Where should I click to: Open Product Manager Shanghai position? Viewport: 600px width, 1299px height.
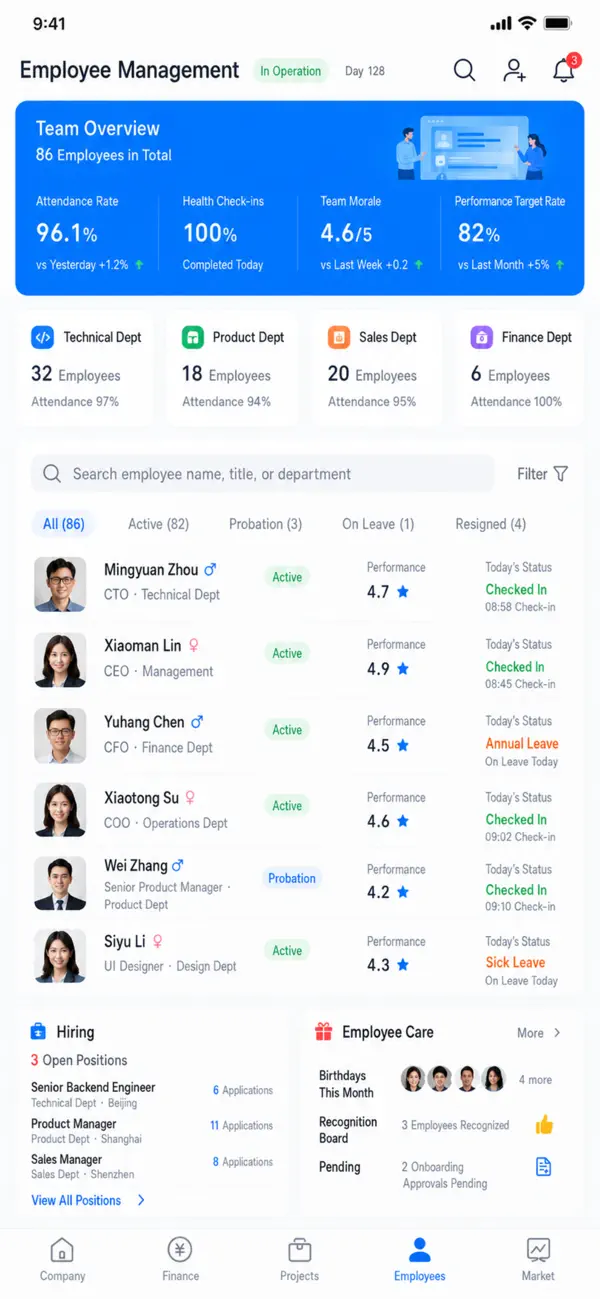86,1130
